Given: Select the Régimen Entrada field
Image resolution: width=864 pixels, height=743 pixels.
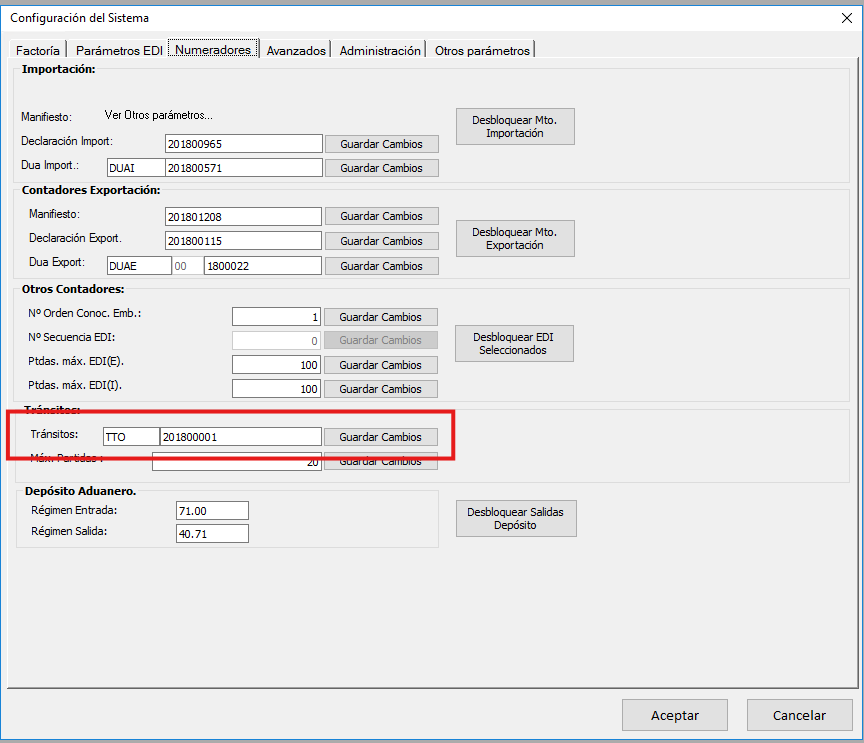Looking at the screenshot, I should click(212, 511).
